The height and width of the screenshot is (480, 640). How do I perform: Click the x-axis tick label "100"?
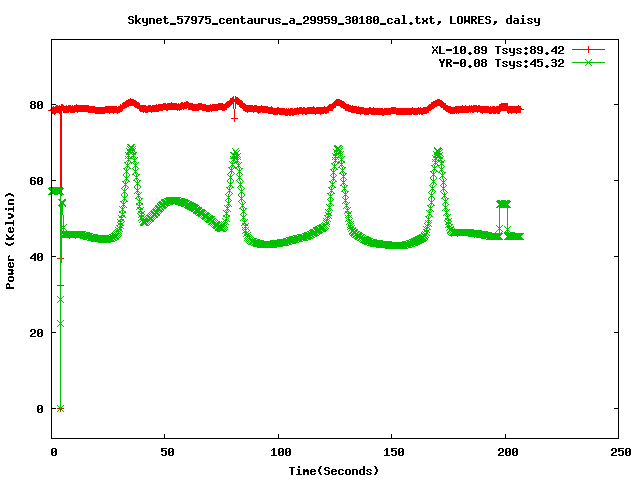click(280, 452)
